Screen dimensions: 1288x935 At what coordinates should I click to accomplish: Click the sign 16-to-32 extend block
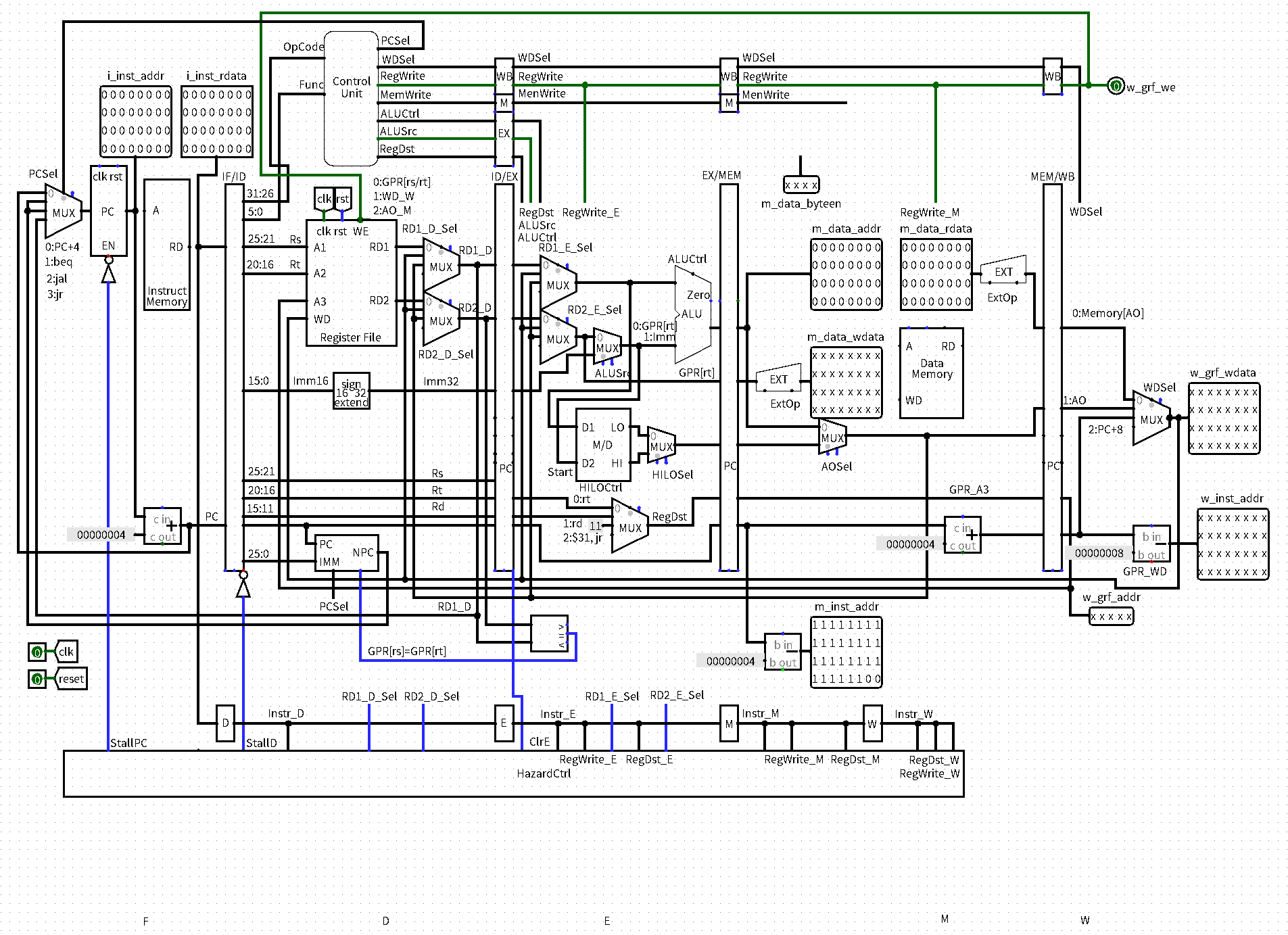pos(351,391)
